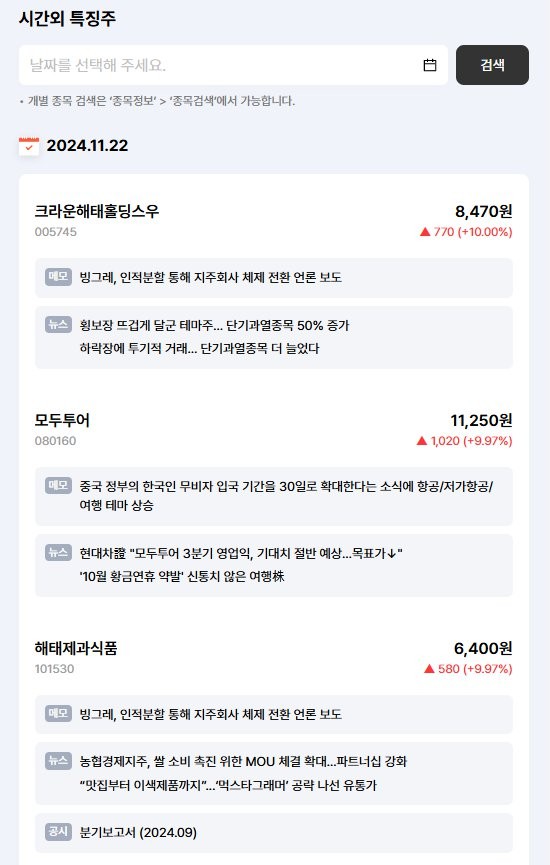The width and height of the screenshot is (550, 865).
Task: Open news '하락장에 투기적 거래' headline
Action: [x=199, y=348]
